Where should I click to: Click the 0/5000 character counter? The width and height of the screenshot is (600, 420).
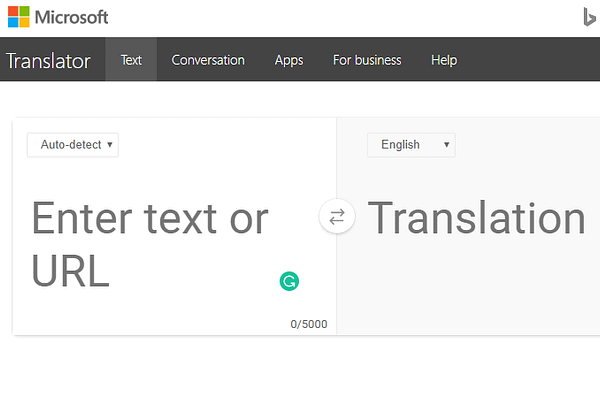tap(308, 324)
